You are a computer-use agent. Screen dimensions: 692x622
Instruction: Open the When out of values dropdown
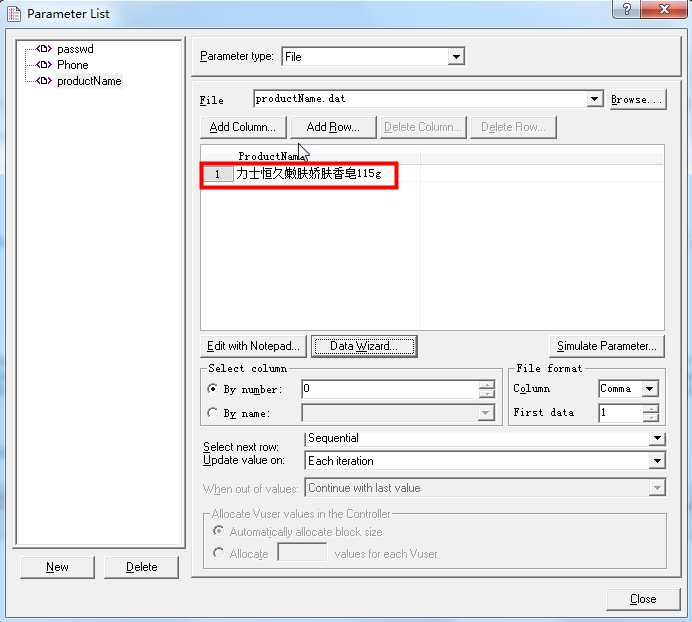tap(657, 488)
